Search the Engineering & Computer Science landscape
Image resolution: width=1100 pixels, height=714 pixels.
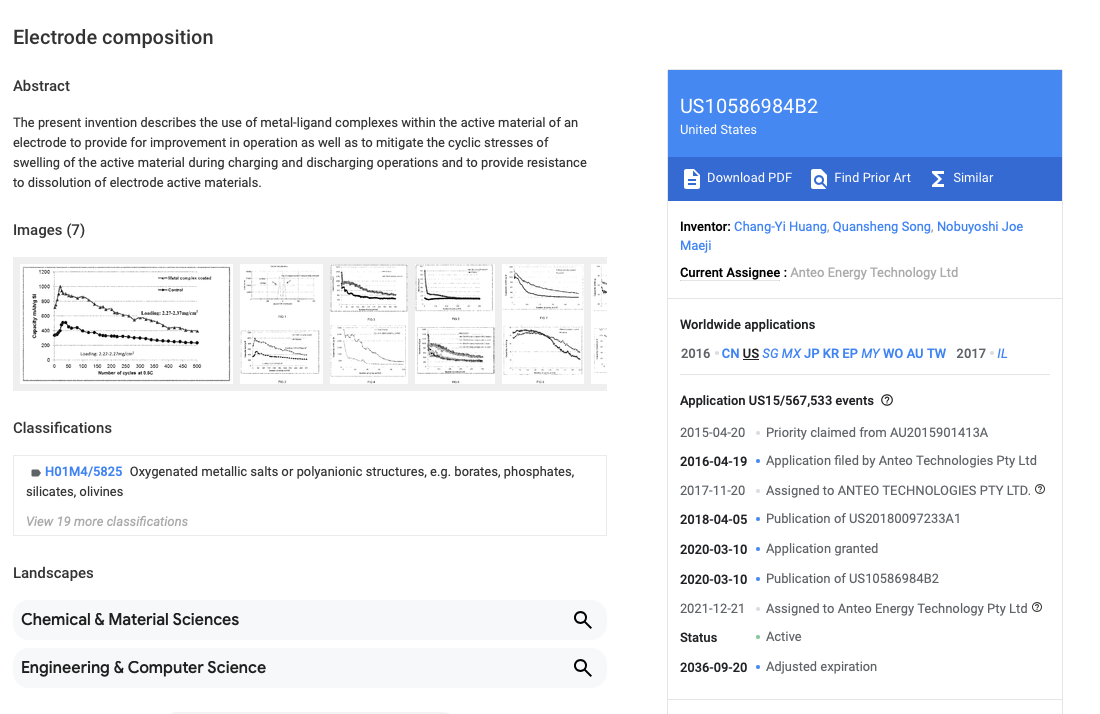point(582,668)
